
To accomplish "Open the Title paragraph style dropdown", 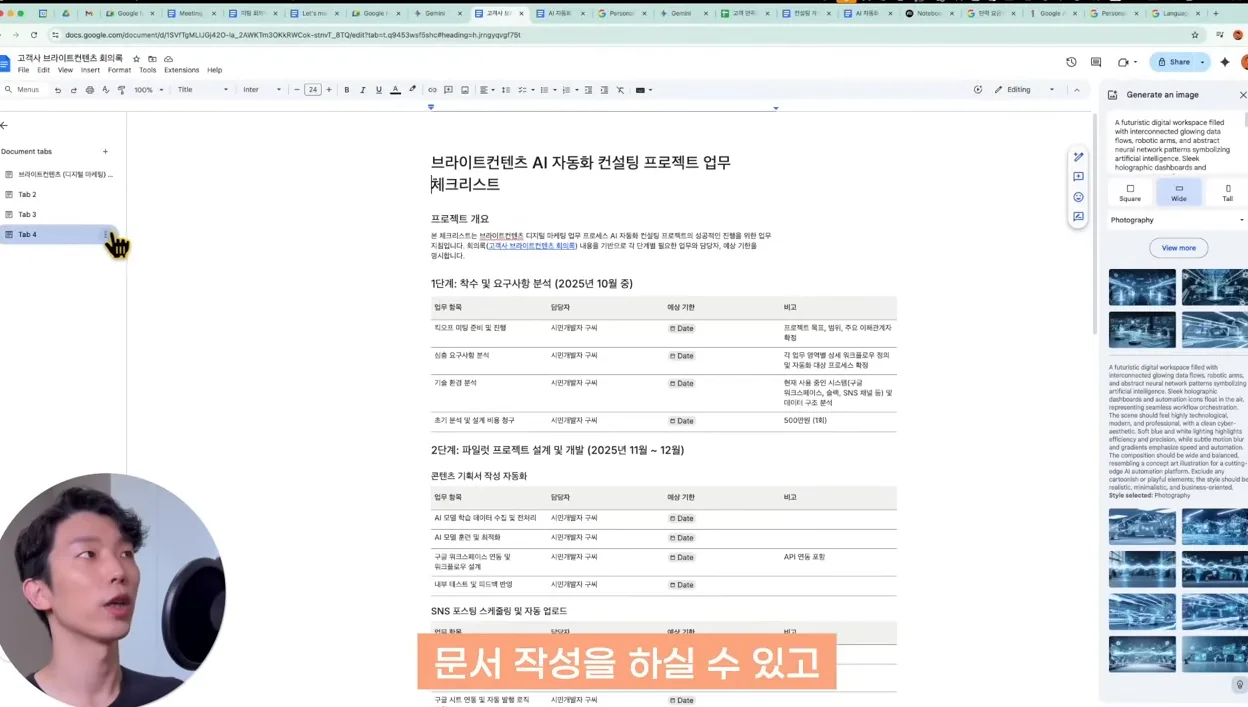I will [203, 90].
